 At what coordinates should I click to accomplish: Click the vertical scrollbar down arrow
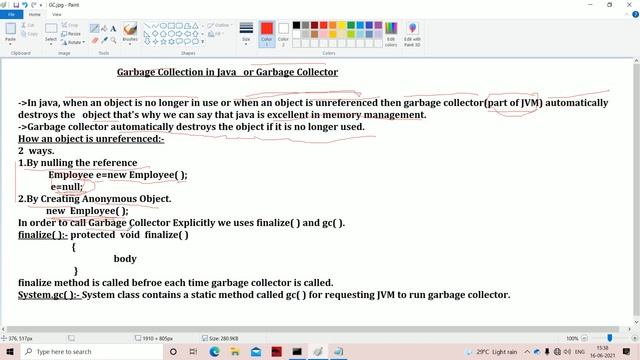click(x=636, y=322)
